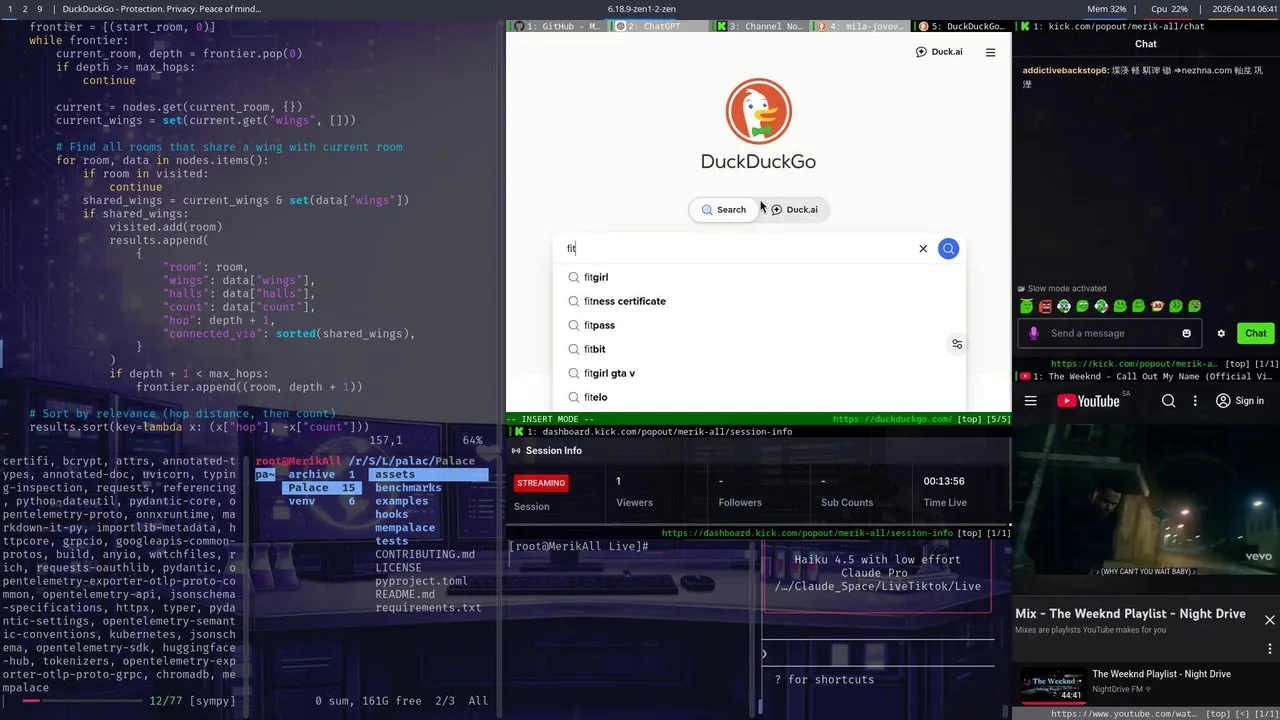Click username addictivebackstop6 in chat
Screen dimensions: 1280x720
point(1065,71)
